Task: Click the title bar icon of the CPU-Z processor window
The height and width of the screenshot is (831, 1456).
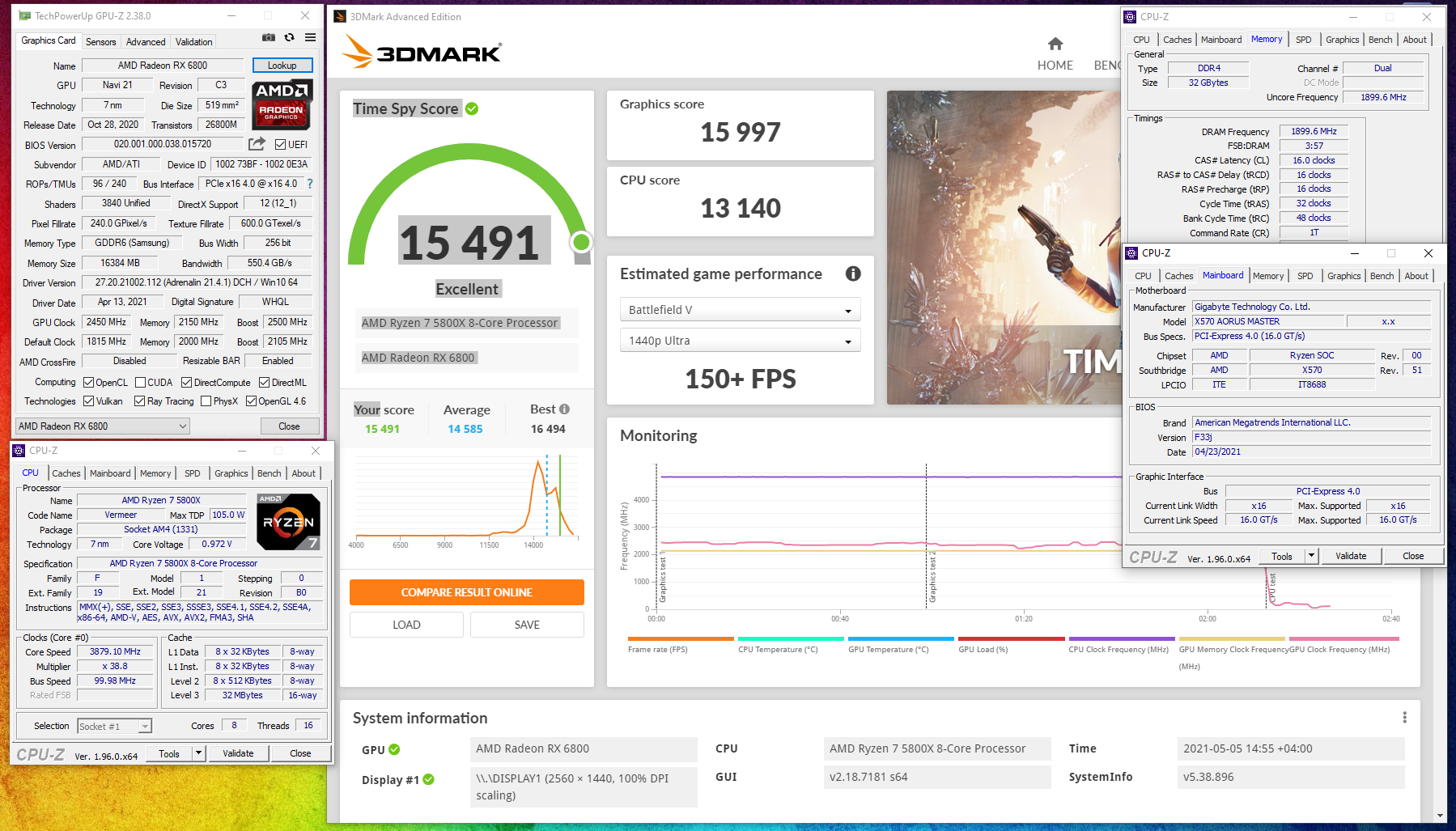Action: pyautogui.click(x=19, y=451)
